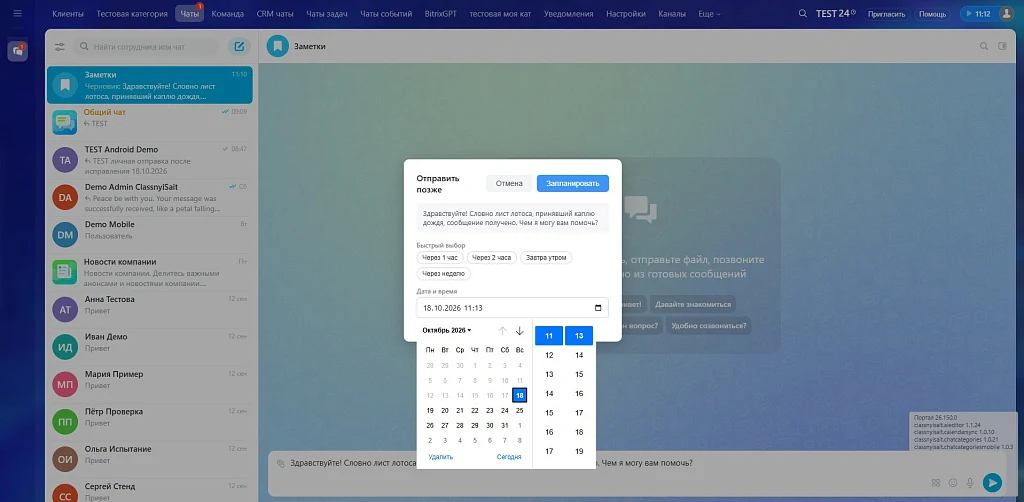
Task: Click the Заметки bookmark avatar in header
Action: pyautogui.click(x=278, y=46)
